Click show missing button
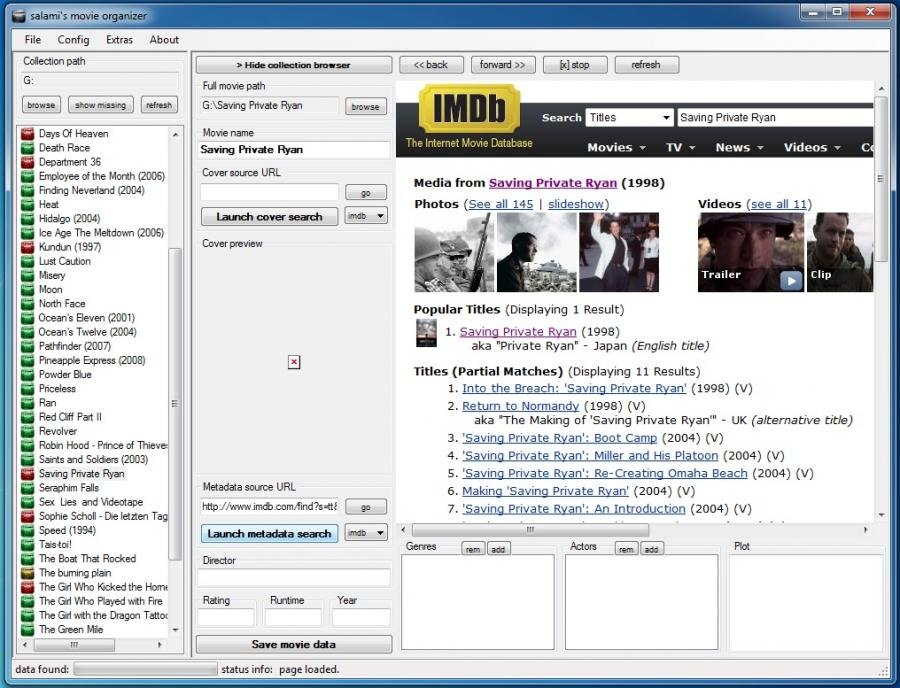Screen dimensions: 900x688 click(x=100, y=105)
